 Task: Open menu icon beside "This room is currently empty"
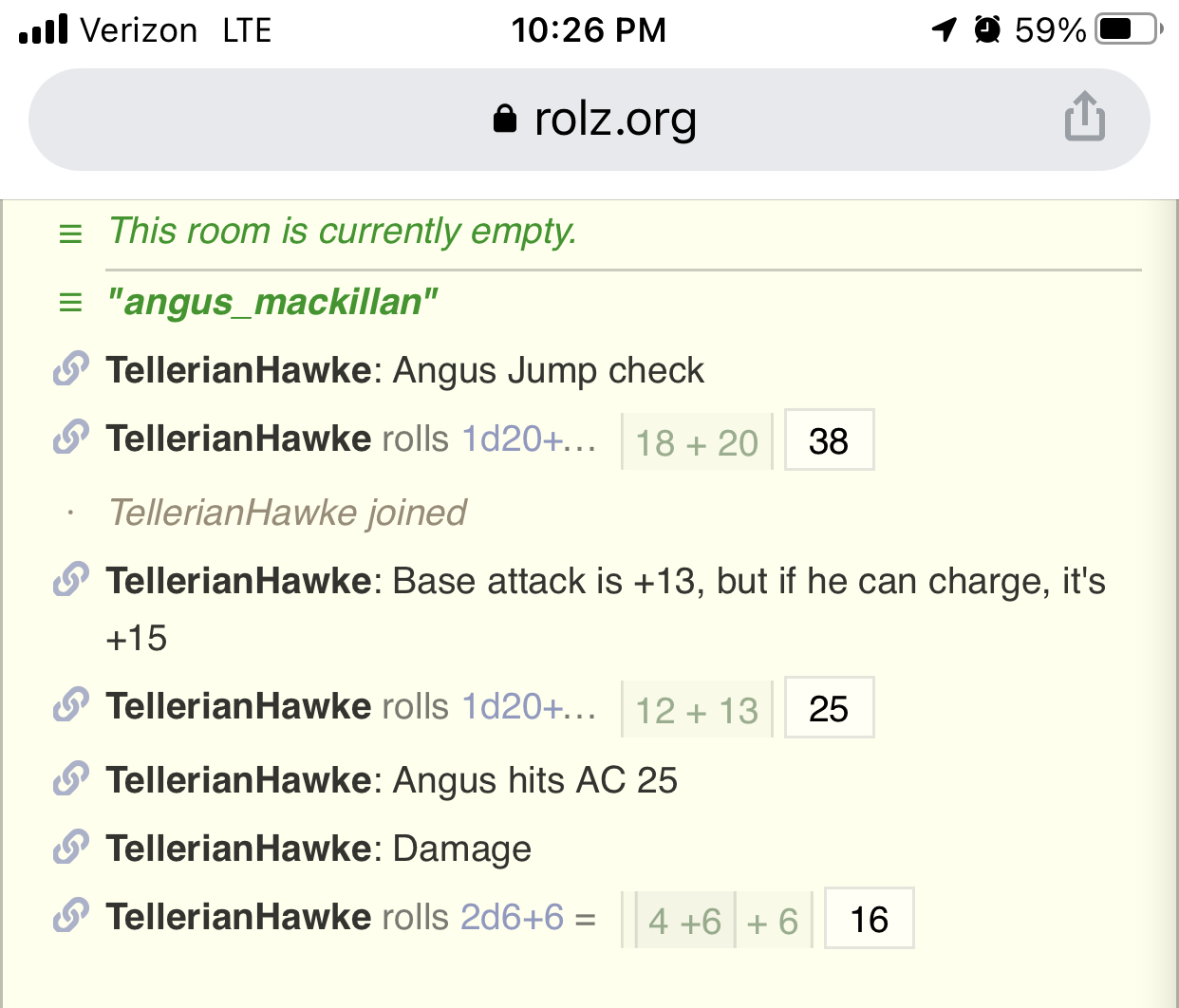click(x=70, y=233)
